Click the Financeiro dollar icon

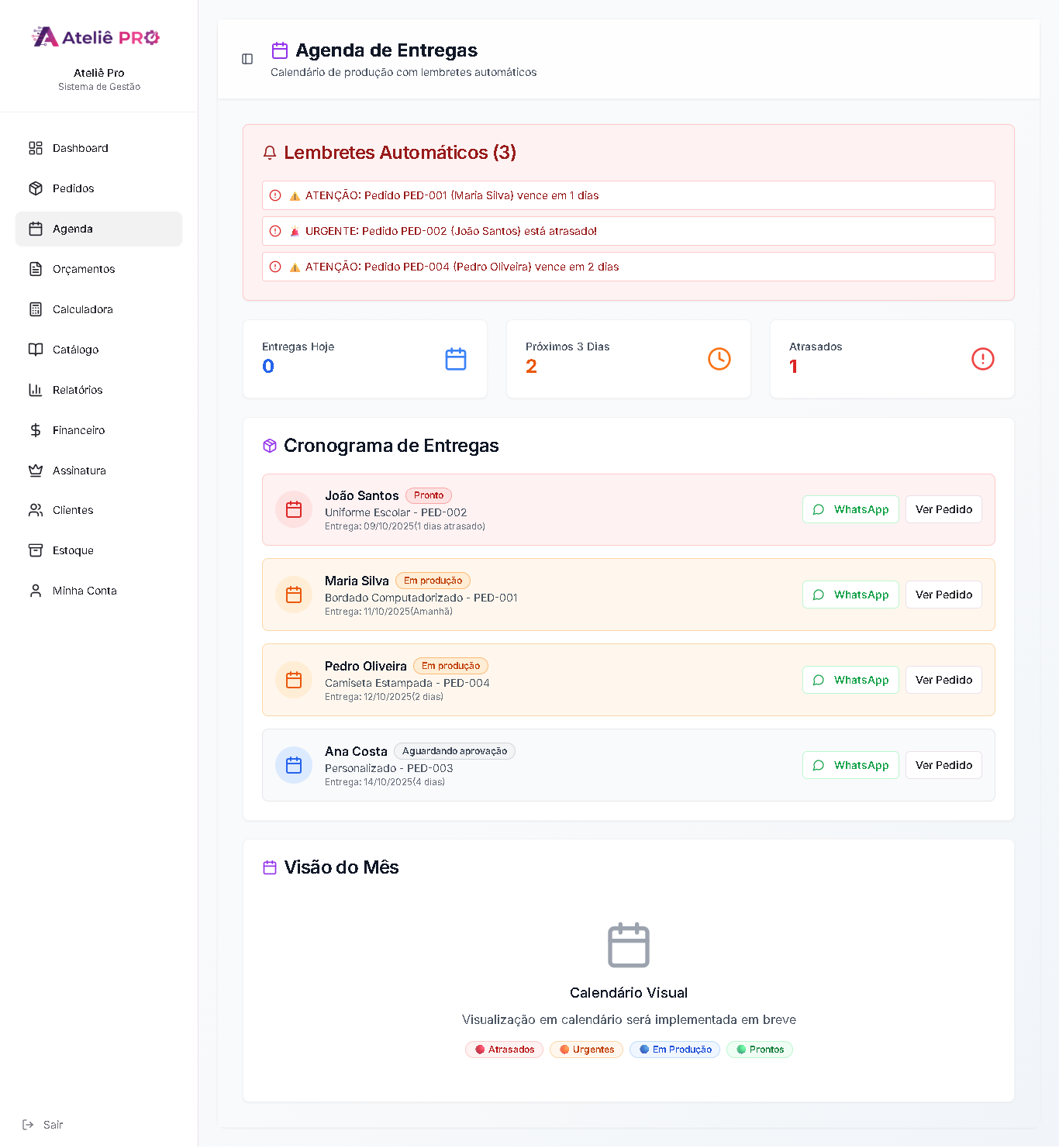pos(36,430)
